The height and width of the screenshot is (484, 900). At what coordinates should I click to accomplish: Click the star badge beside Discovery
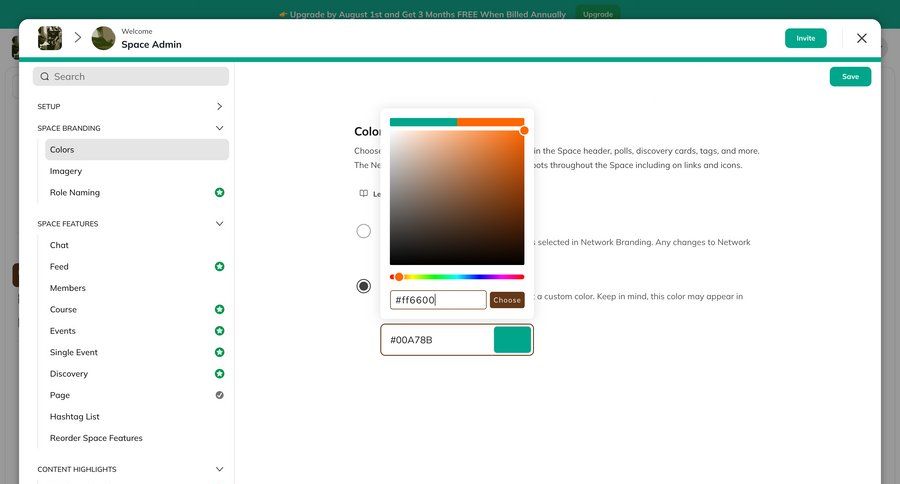219,374
